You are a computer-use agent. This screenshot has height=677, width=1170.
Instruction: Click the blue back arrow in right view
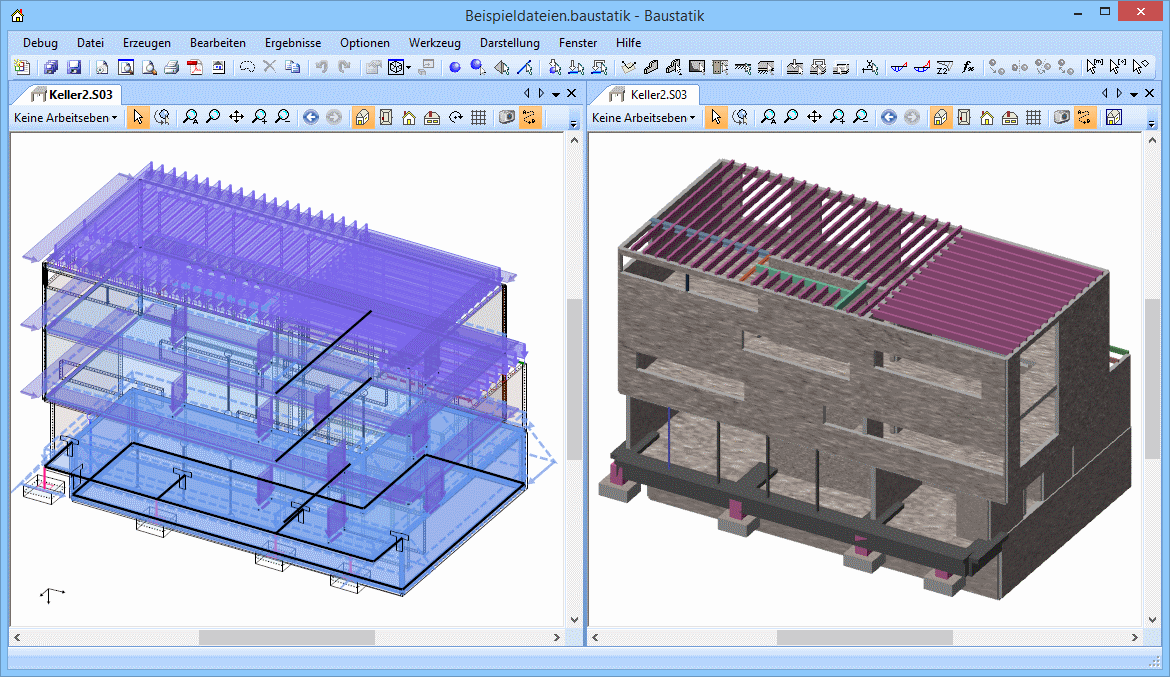coord(888,117)
